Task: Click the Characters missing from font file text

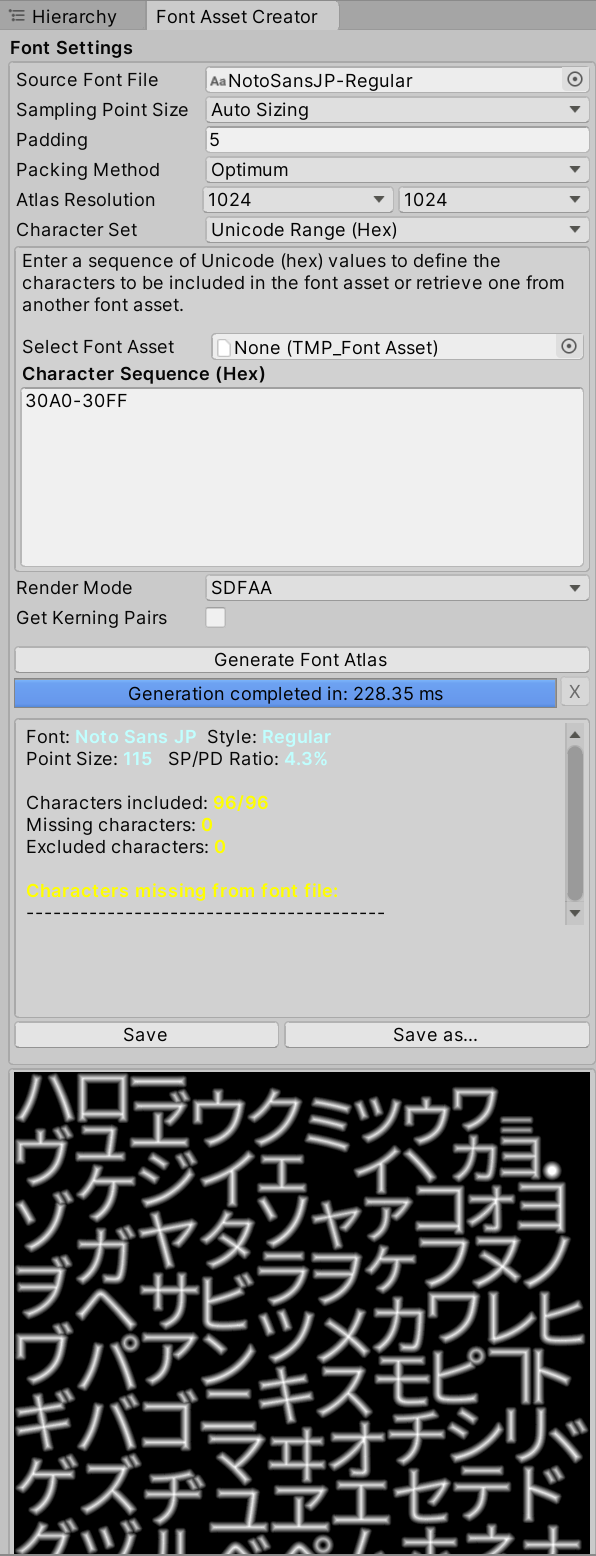Action: point(182,891)
